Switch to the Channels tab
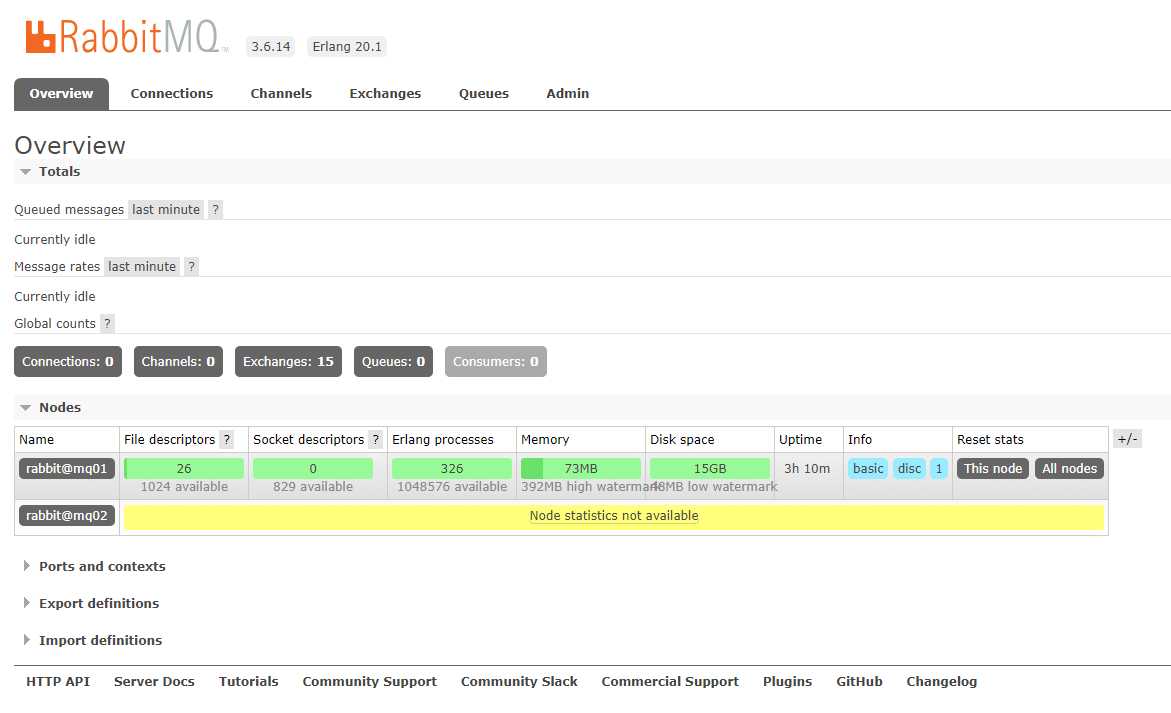 click(281, 94)
